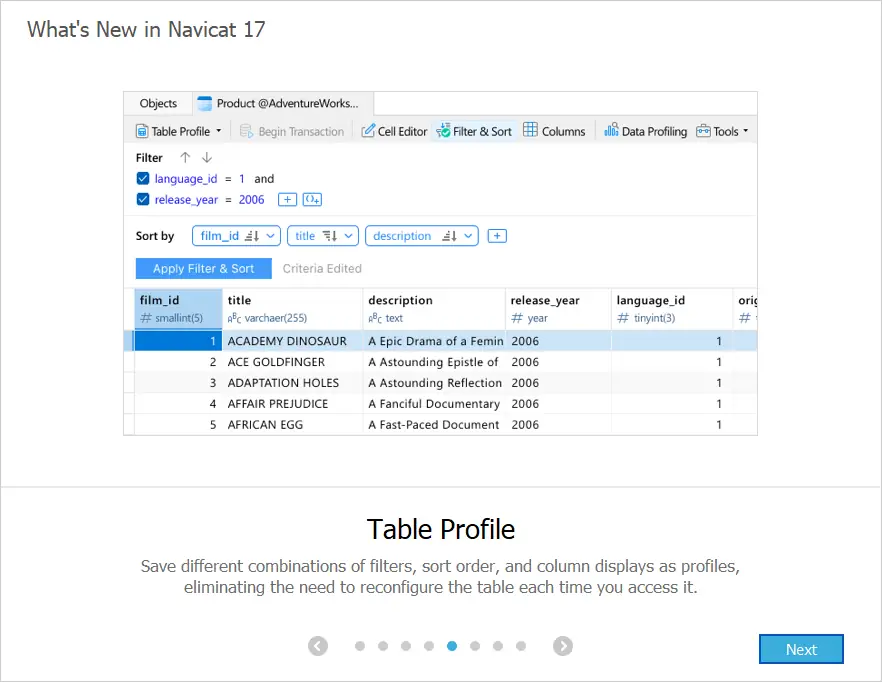Image resolution: width=882 pixels, height=682 pixels.
Task: Move filter up with the up arrow
Action: click(x=185, y=158)
